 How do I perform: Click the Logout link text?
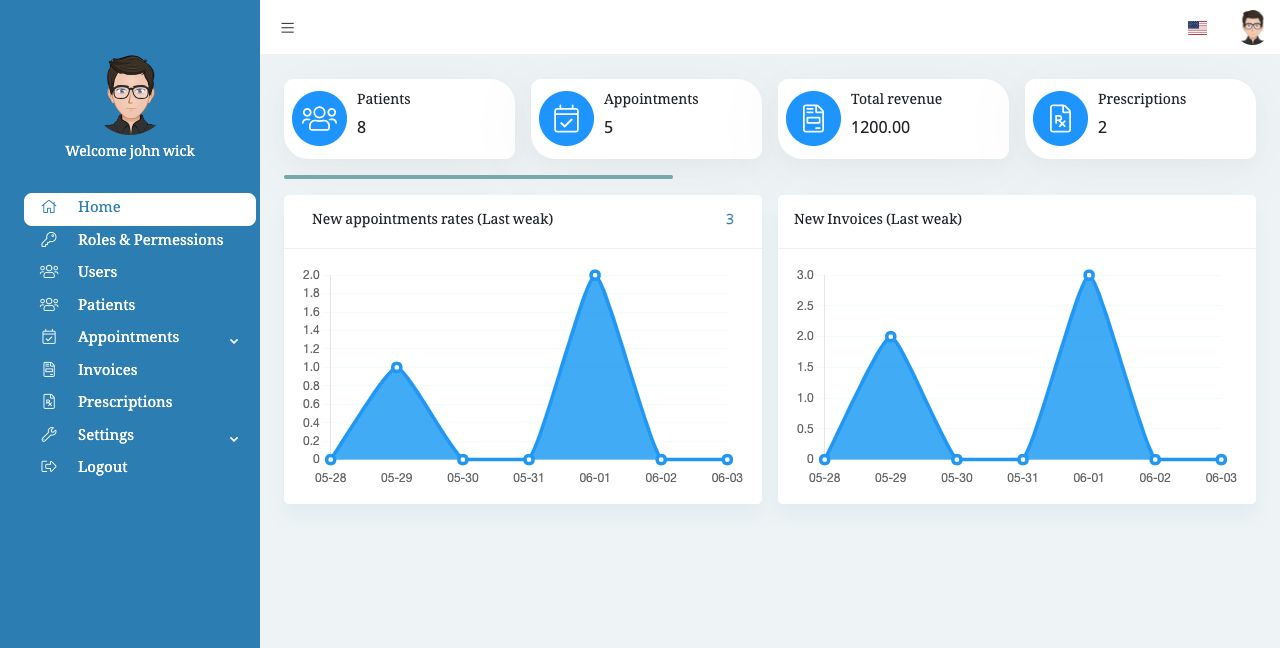point(103,467)
